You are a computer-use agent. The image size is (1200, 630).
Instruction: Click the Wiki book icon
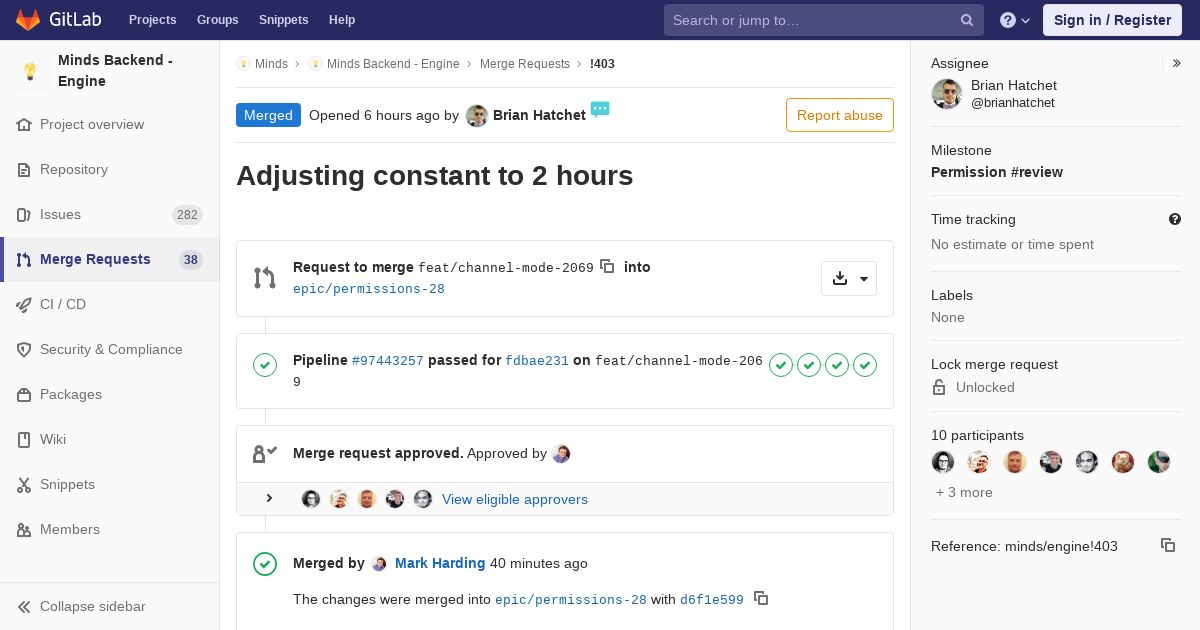pos(24,440)
